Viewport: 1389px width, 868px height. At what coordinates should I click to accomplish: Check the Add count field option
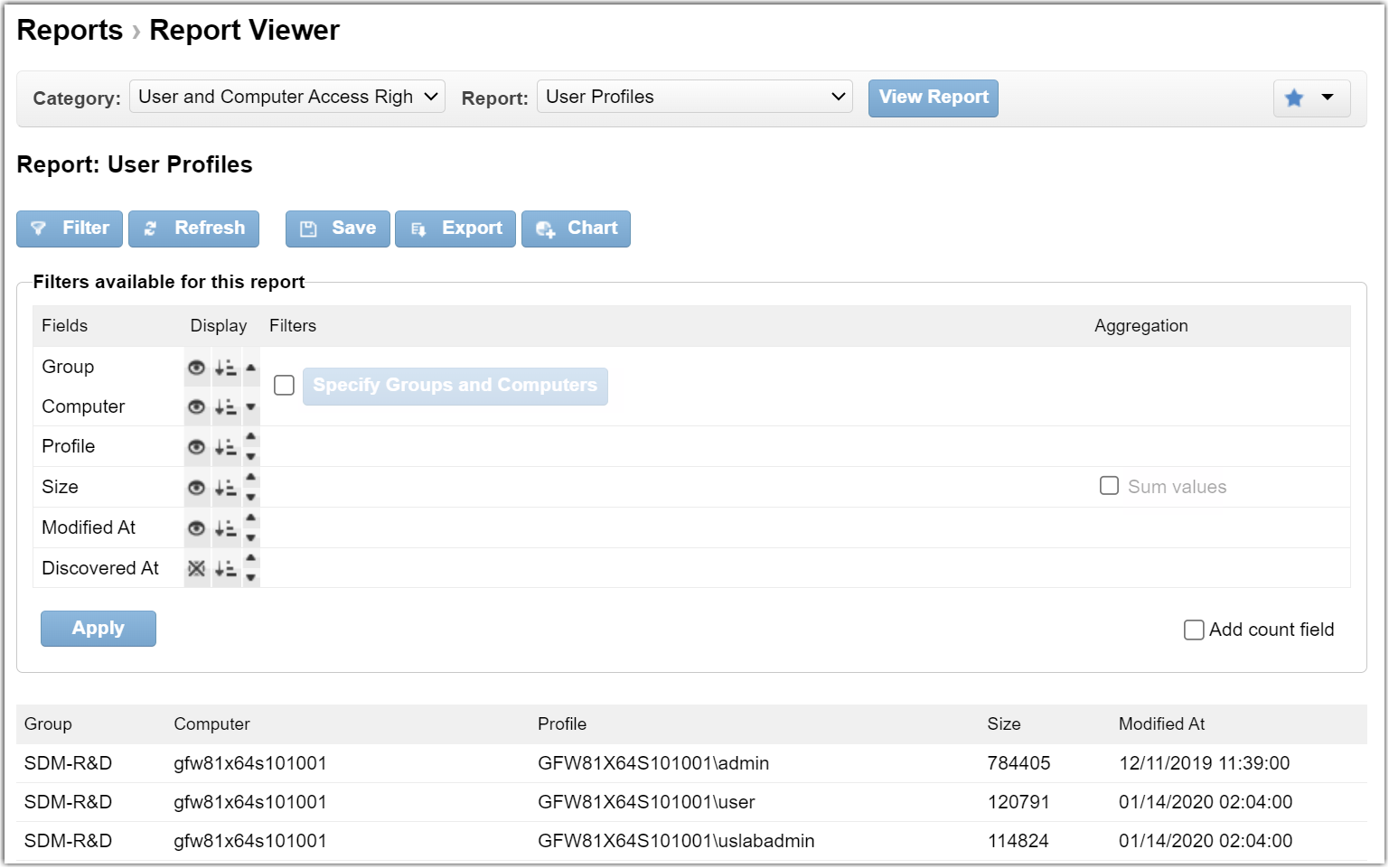[x=1194, y=630]
